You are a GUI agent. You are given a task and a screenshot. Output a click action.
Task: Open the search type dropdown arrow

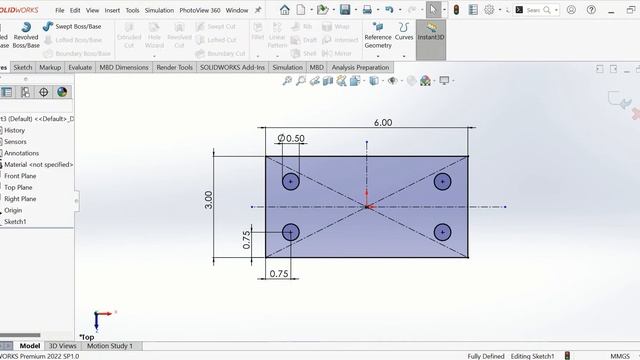point(556,10)
